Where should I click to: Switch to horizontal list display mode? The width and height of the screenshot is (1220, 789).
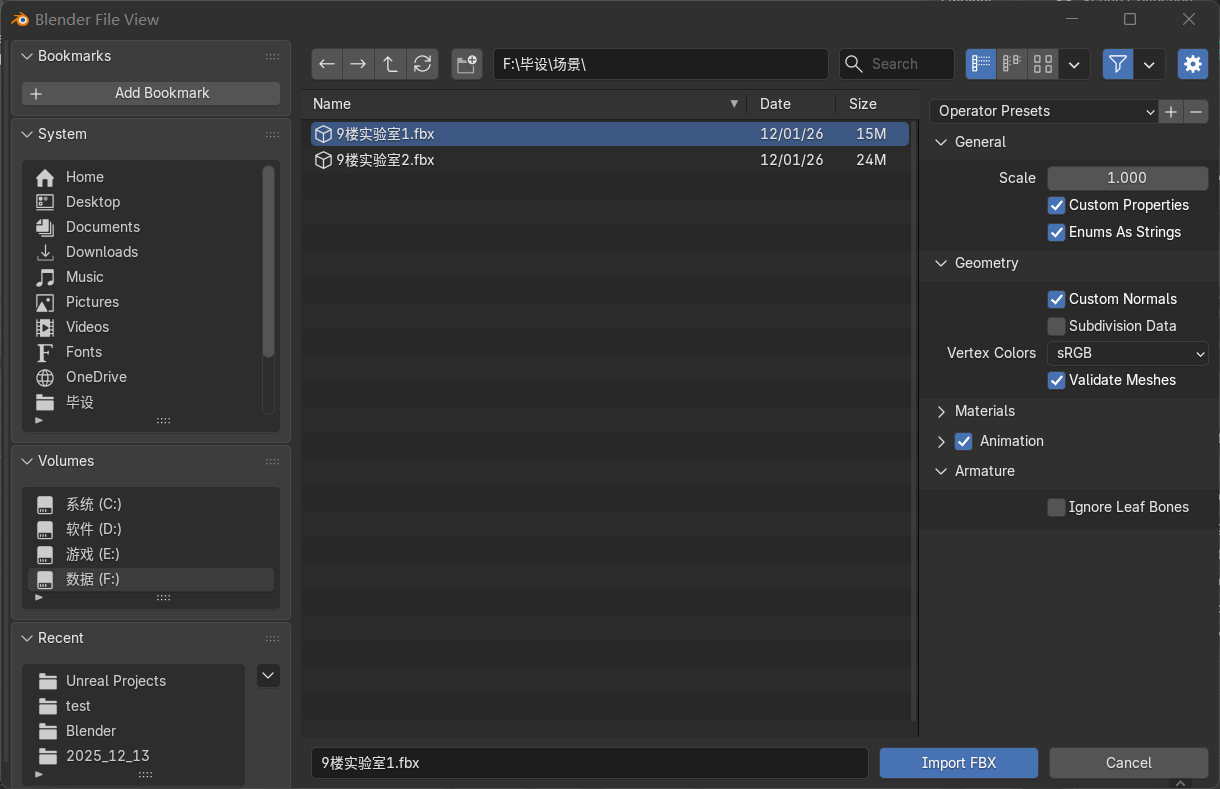[x=1012, y=64]
